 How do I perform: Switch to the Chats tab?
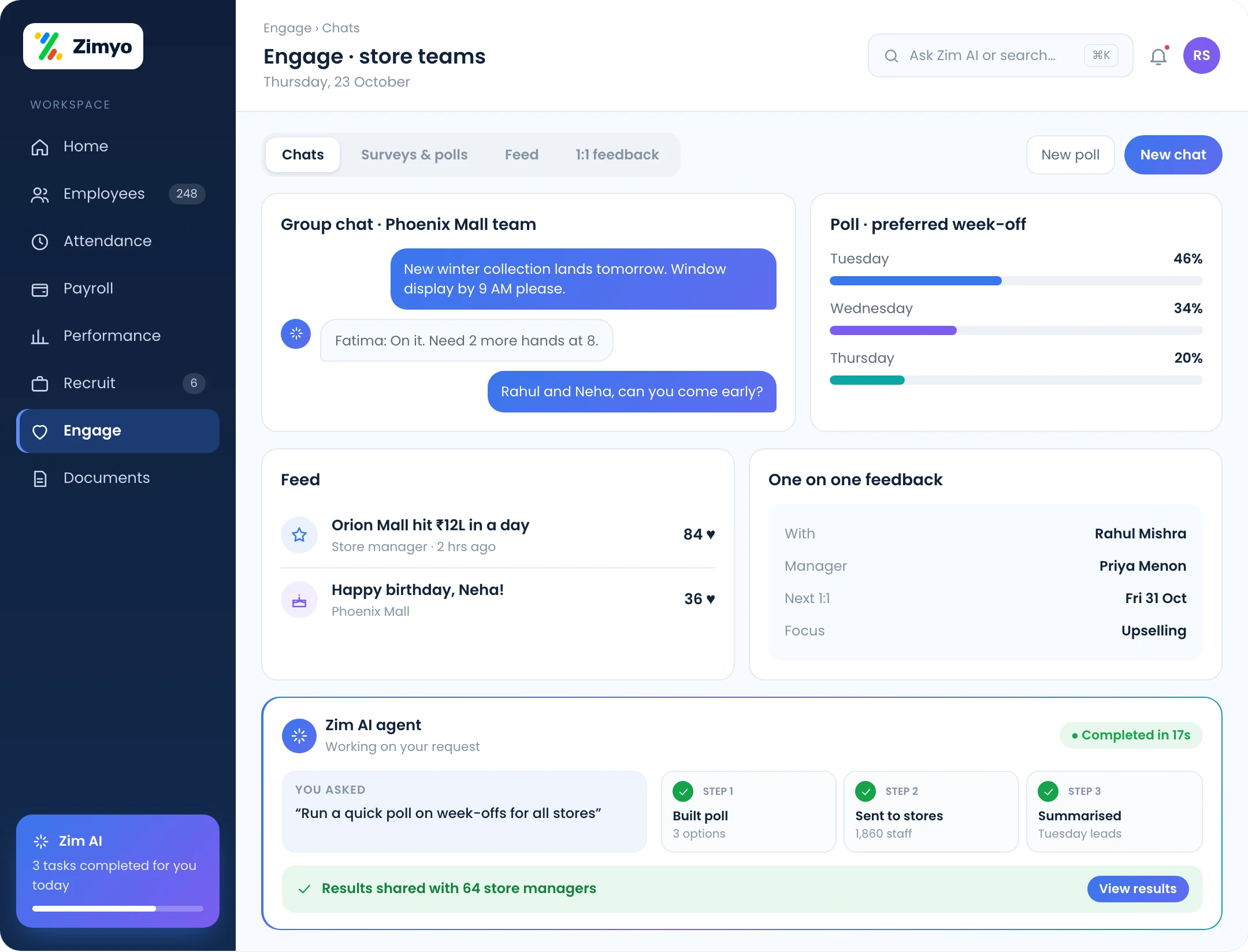click(x=303, y=155)
